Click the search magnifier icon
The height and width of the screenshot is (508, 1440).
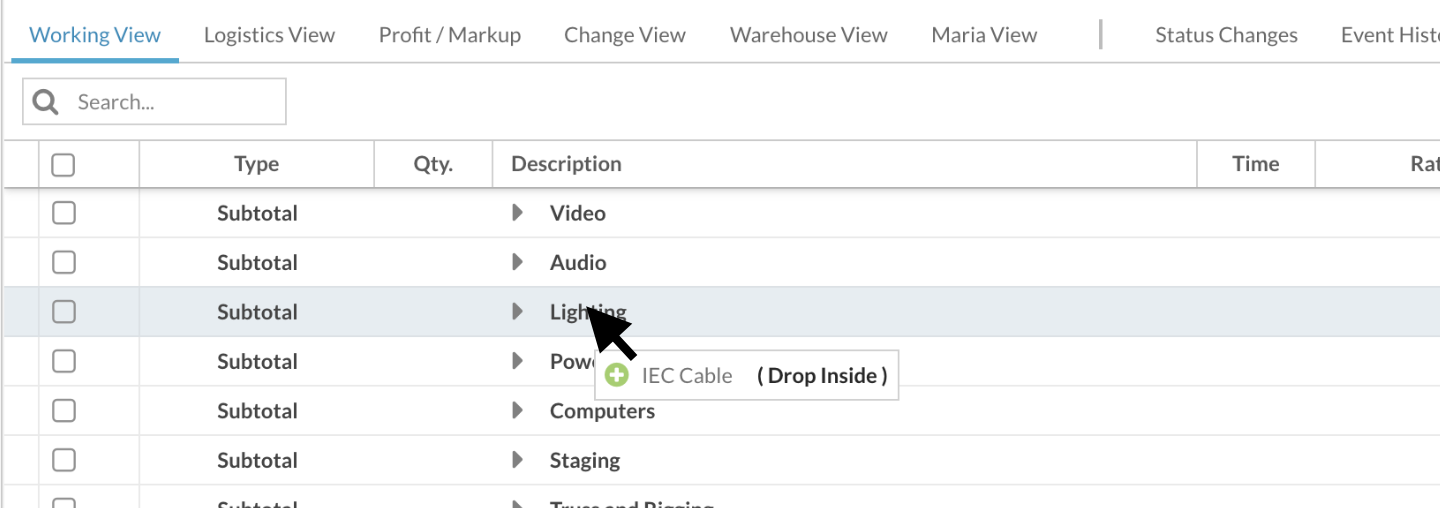pyautogui.click(x=46, y=102)
